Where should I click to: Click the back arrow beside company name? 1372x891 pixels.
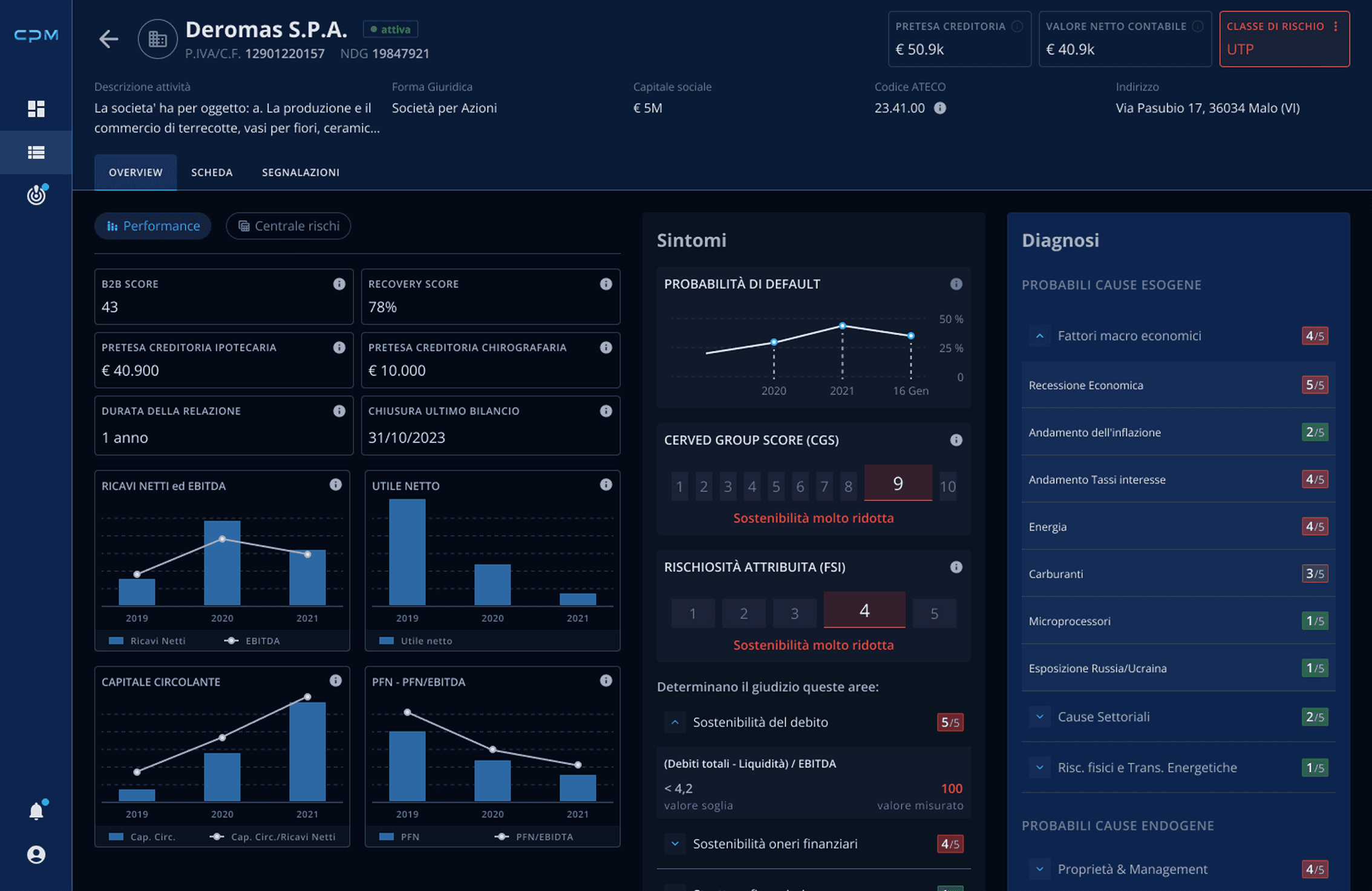click(108, 39)
